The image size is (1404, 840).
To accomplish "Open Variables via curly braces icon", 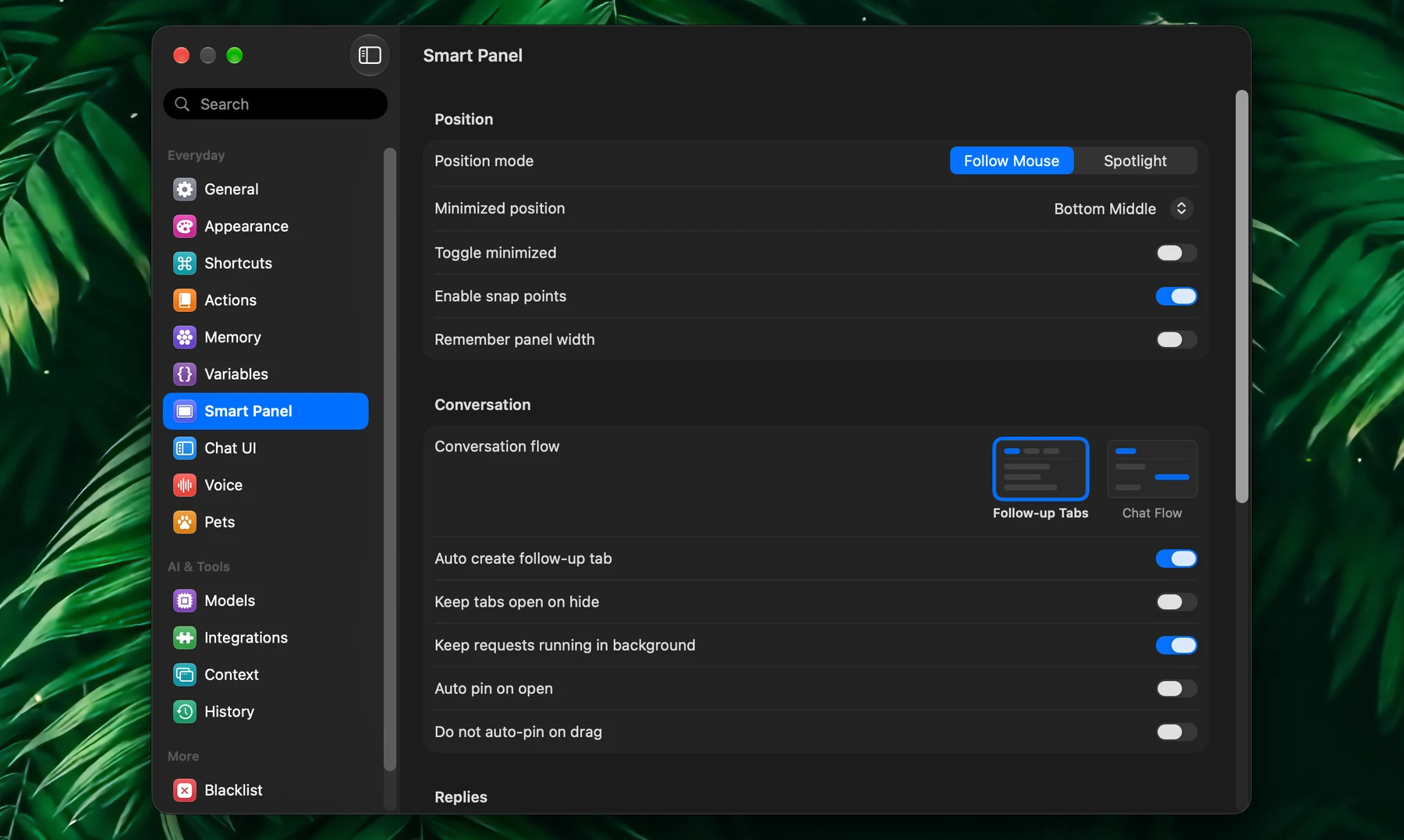I will (185, 374).
